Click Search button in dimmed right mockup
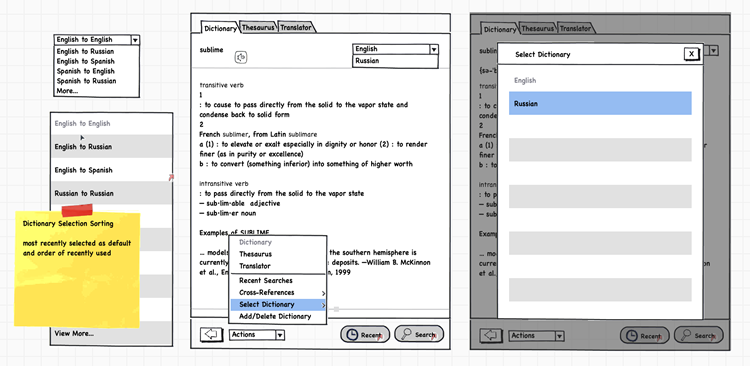Viewport: 750px width, 366px height. pyautogui.click(x=699, y=335)
